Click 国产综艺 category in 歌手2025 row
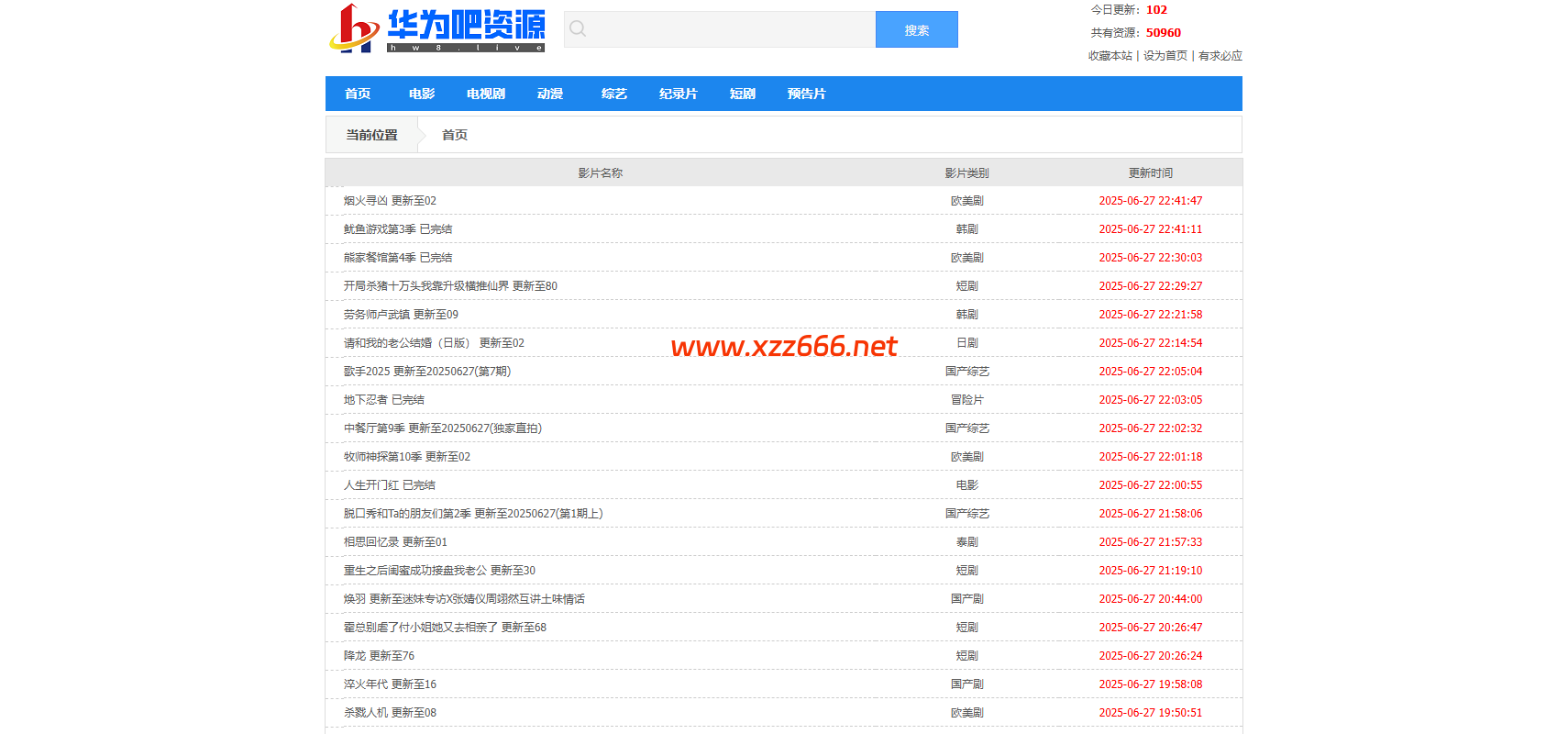1568x734 pixels. tap(967, 372)
